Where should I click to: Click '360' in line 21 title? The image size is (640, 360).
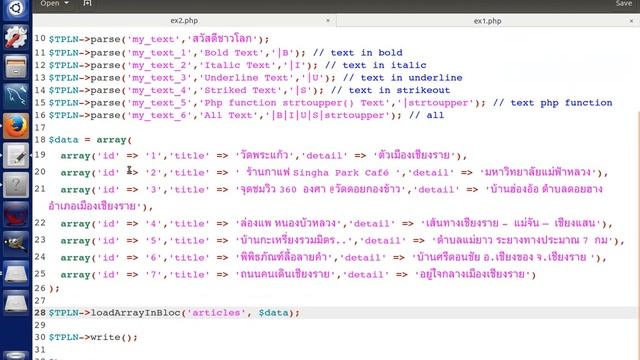tap(288, 189)
